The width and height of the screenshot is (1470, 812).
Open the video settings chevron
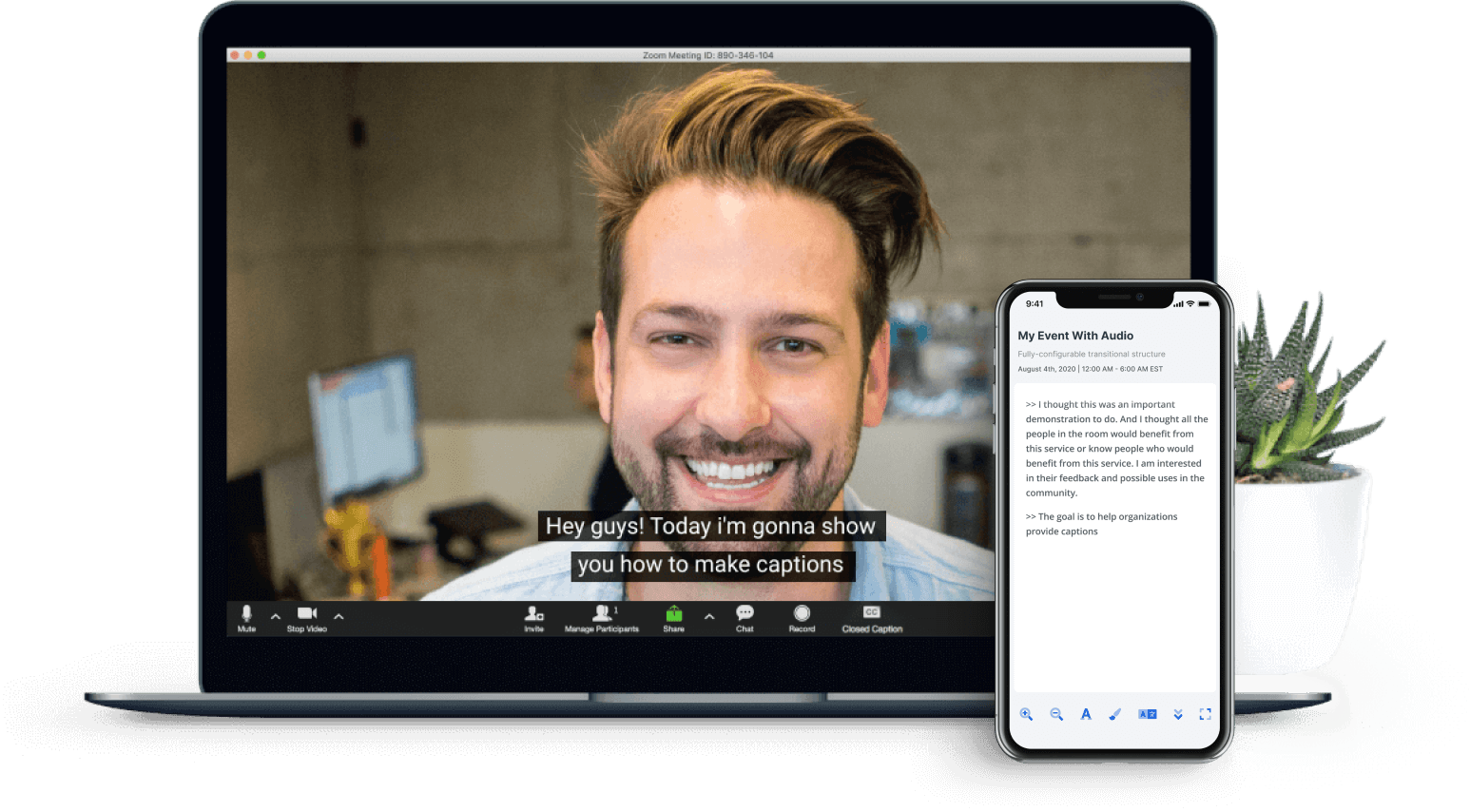click(x=338, y=617)
